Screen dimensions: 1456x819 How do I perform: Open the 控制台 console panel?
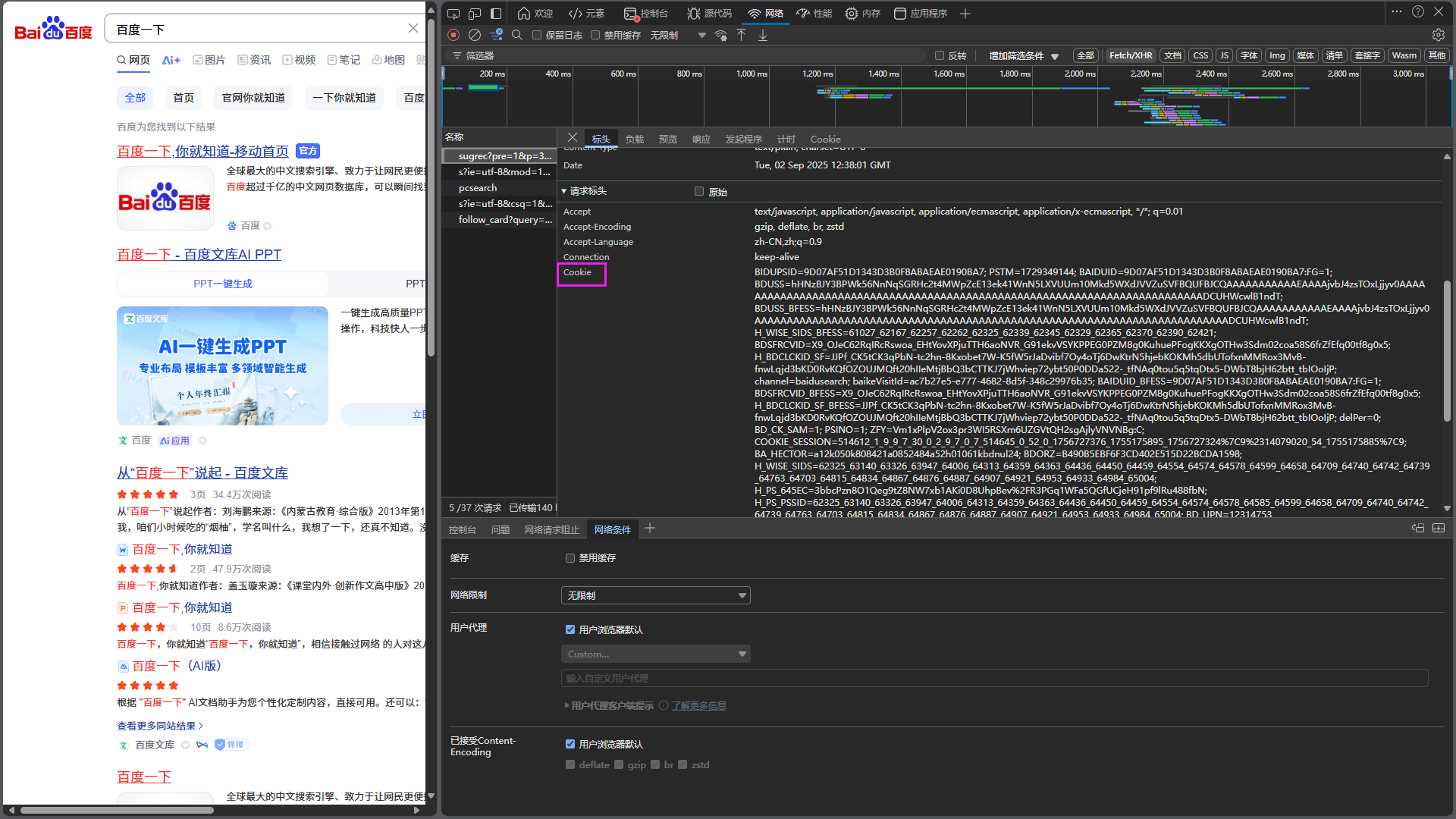[646, 14]
